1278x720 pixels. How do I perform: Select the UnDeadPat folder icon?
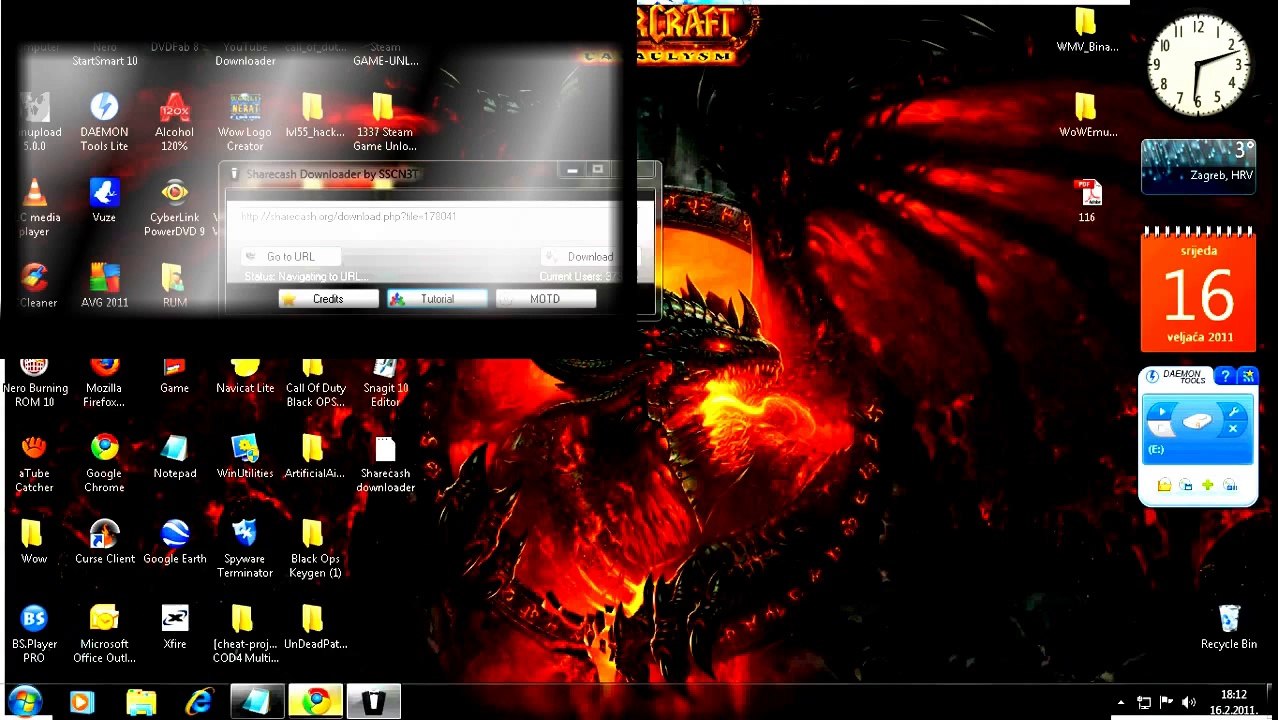click(x=315, y=626)
